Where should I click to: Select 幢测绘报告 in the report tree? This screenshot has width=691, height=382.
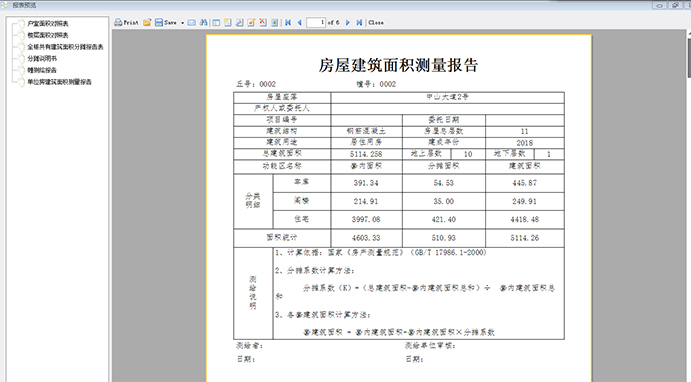[42, 70]
